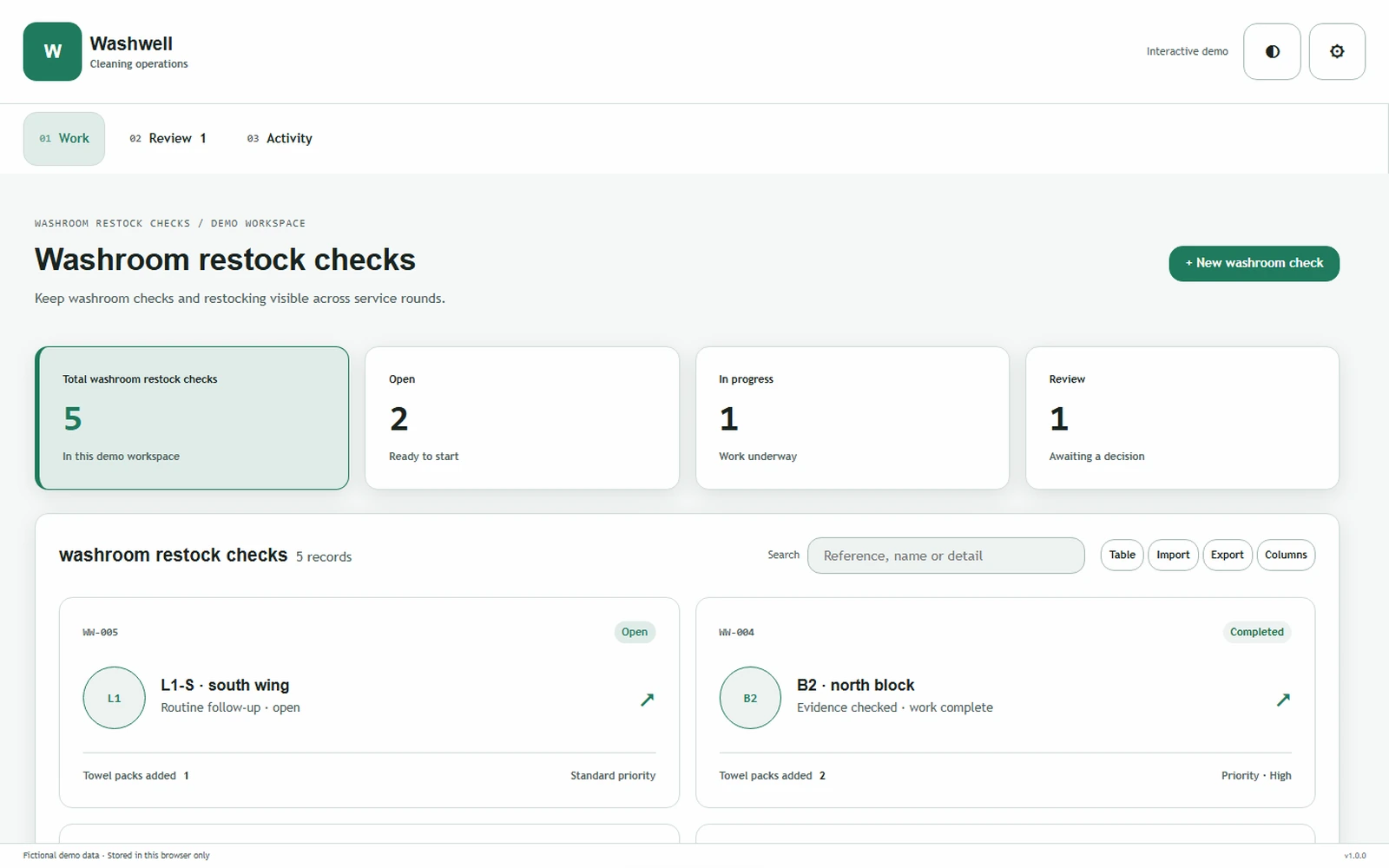
Task: Click the WW-005 reference code
Action: pos(100,633)
